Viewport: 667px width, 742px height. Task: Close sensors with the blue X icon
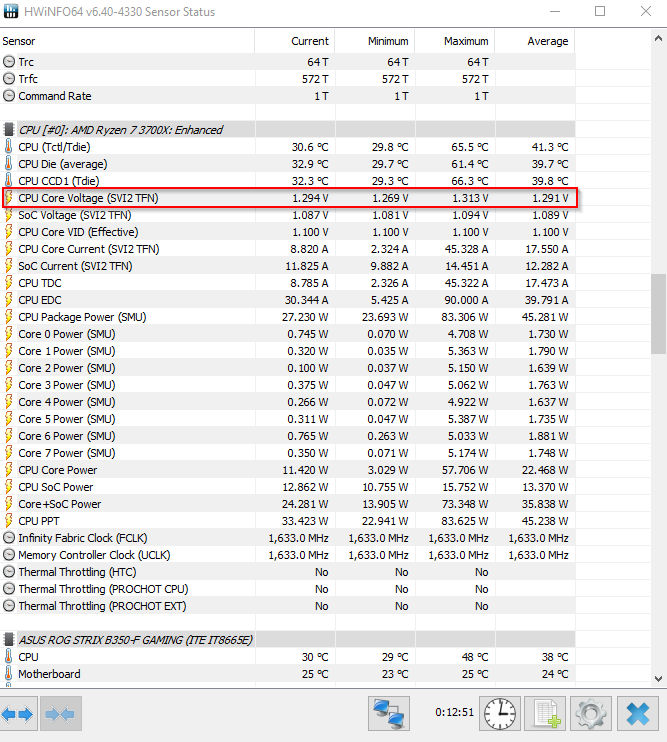638,714
